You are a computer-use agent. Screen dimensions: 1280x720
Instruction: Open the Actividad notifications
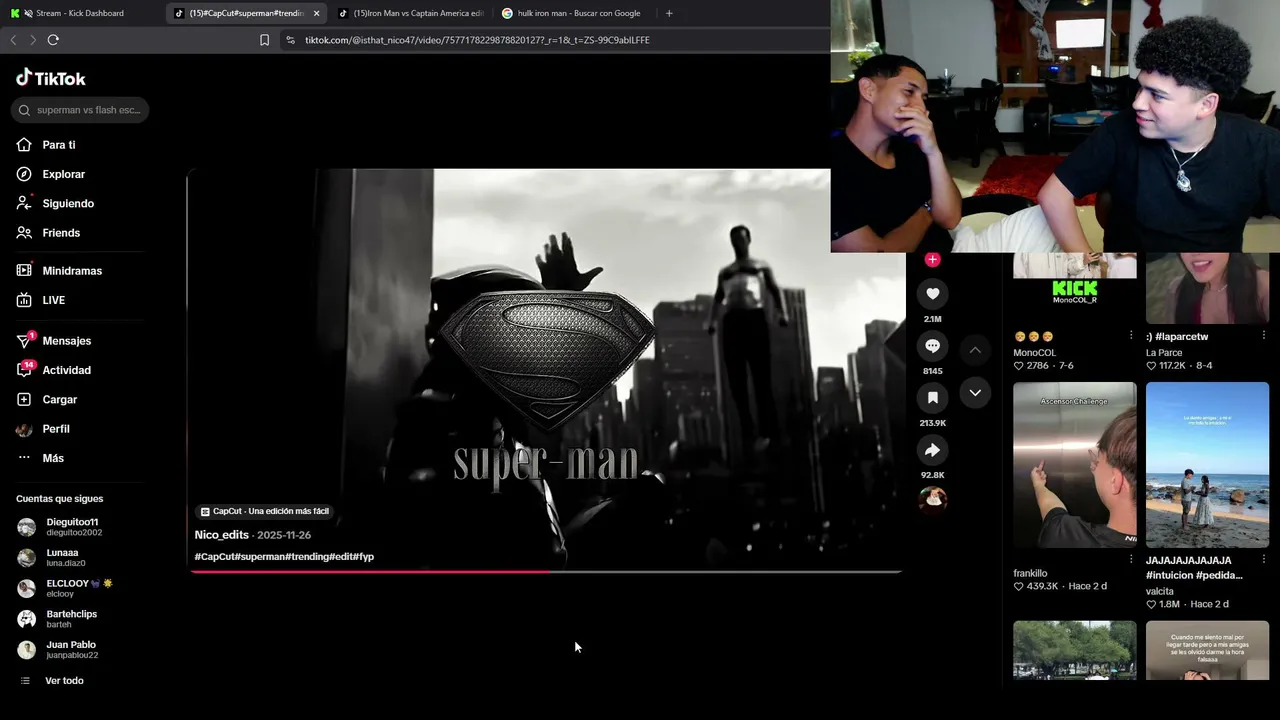pos(54,370)
